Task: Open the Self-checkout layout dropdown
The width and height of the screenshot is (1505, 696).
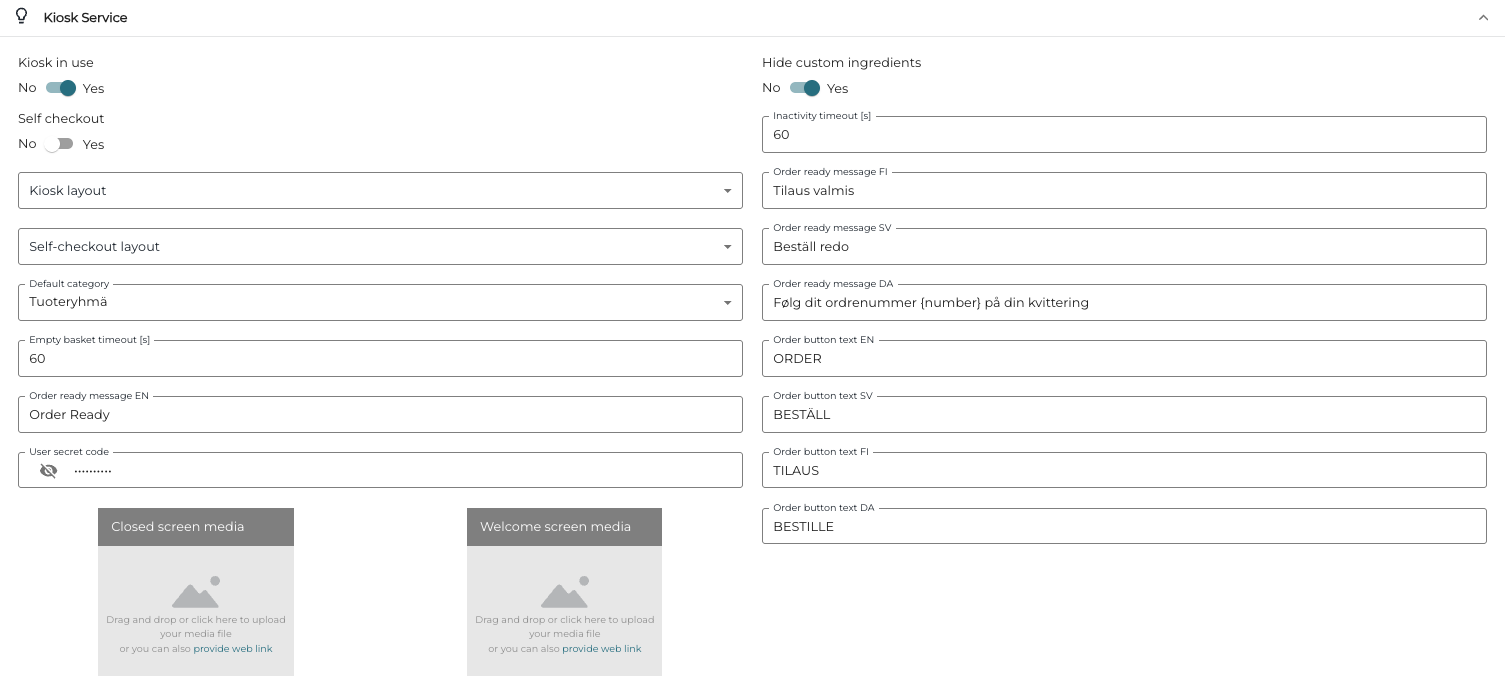Action: [380, 247]
